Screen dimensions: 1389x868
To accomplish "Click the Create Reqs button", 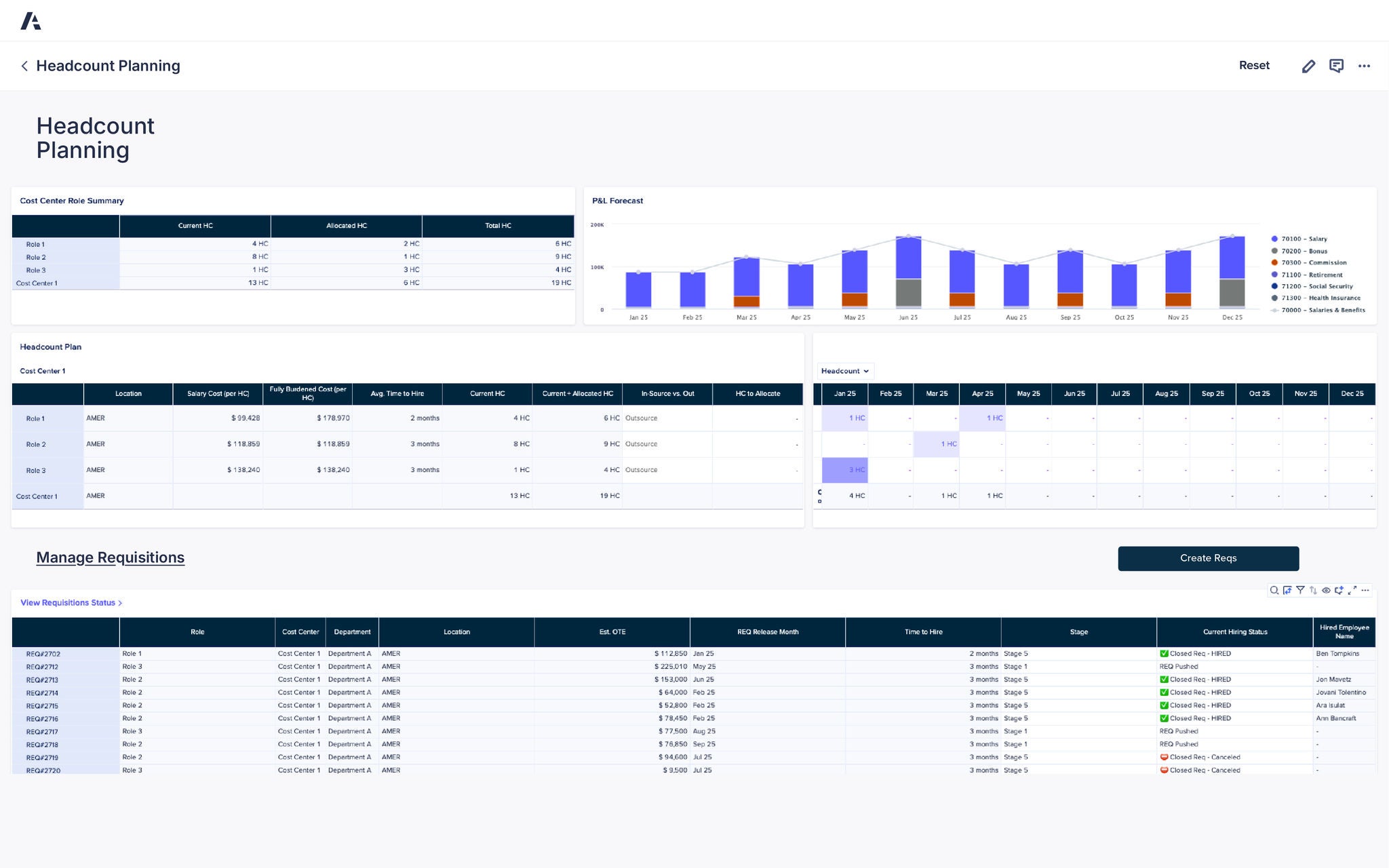I will click(1208, 558).
